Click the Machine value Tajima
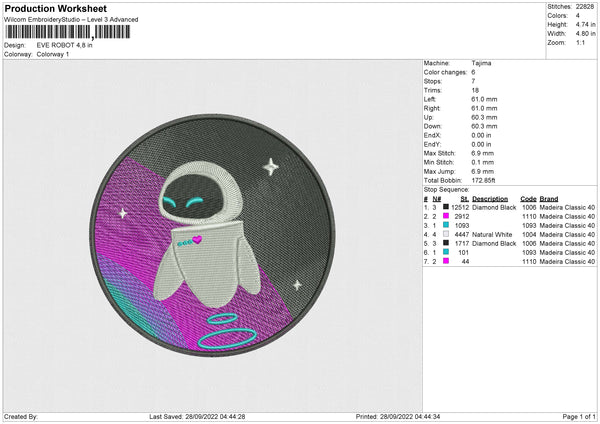 (x=481, y=63)
